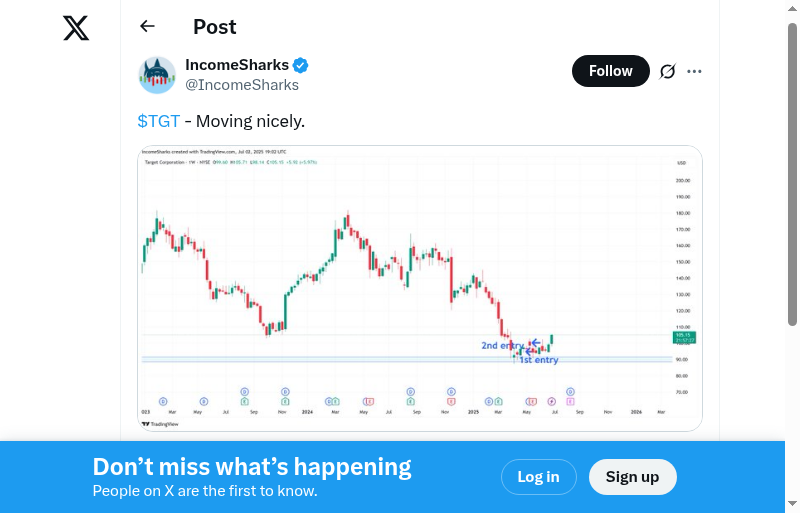The image size is (800, 513).
Task: Open the IncomeSharks profile avatar
Action: [157, 75]
